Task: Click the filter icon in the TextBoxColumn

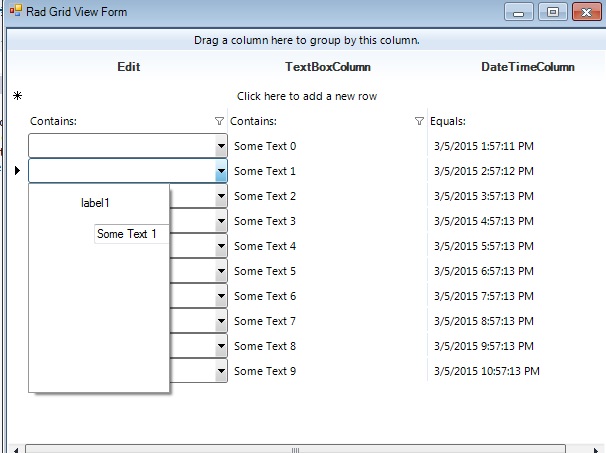Action: (419, 121)
